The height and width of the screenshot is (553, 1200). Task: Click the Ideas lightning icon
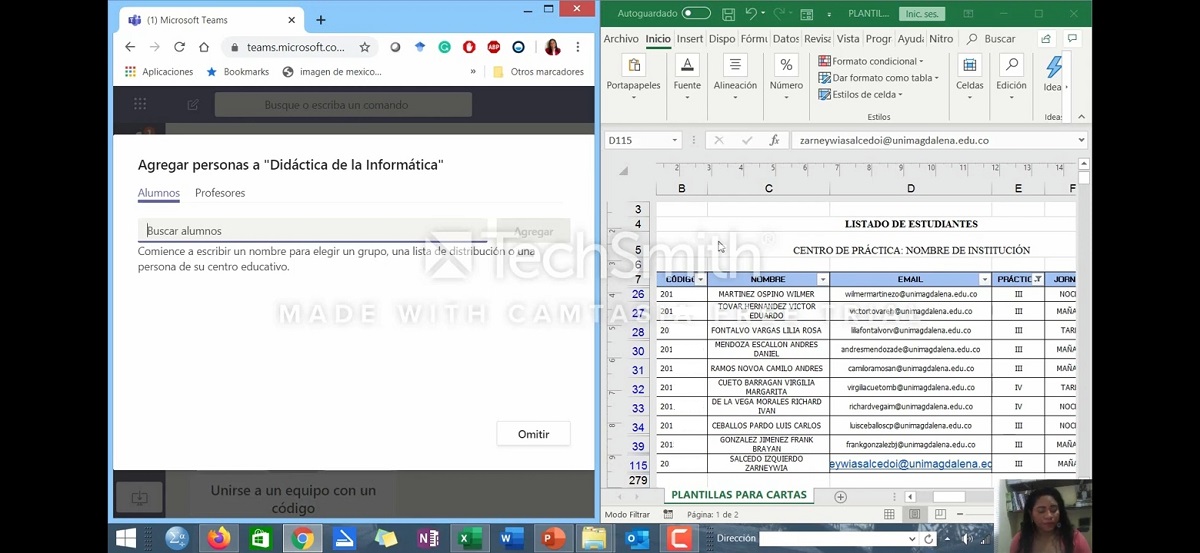1053,74
